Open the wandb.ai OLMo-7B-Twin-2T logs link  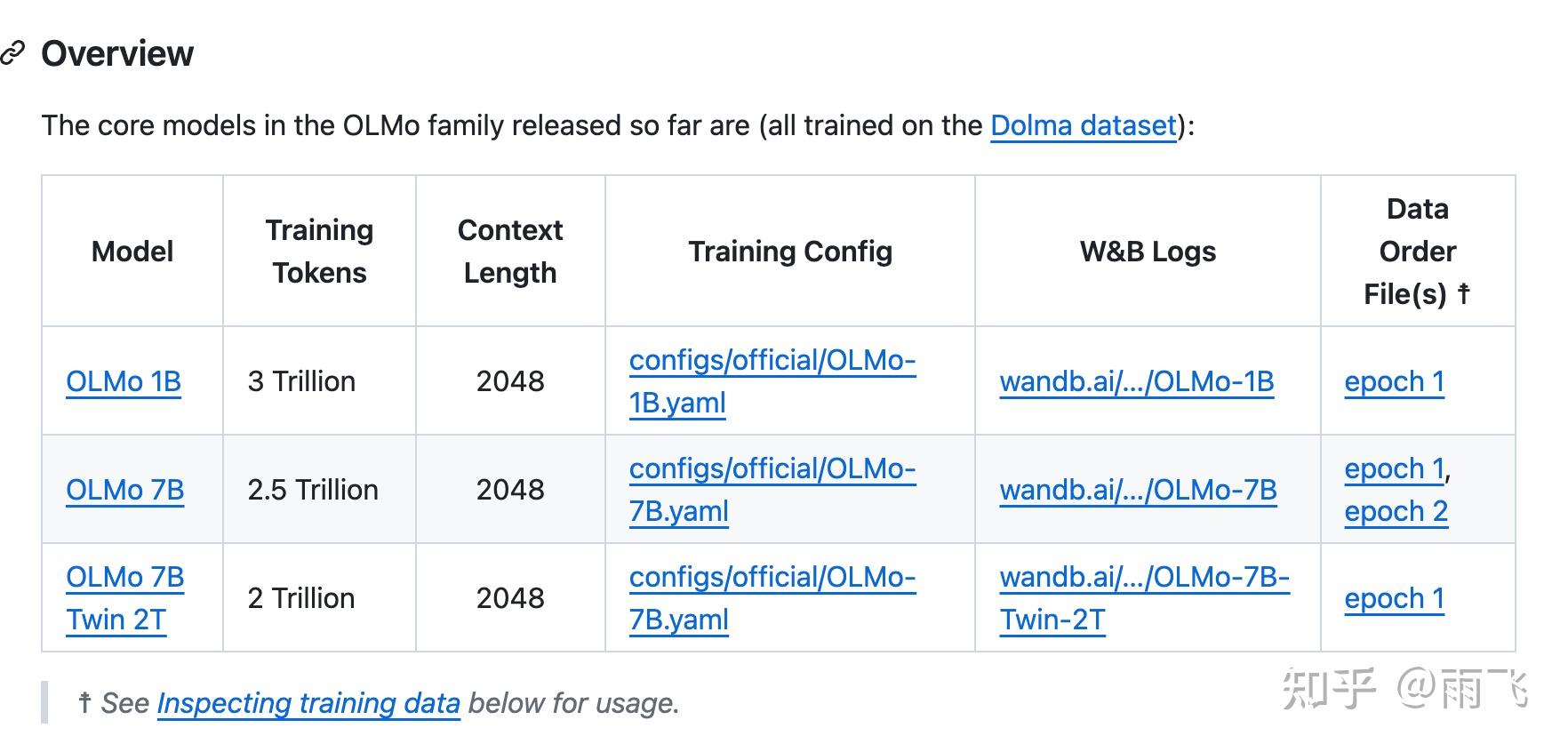point(1144,597)
